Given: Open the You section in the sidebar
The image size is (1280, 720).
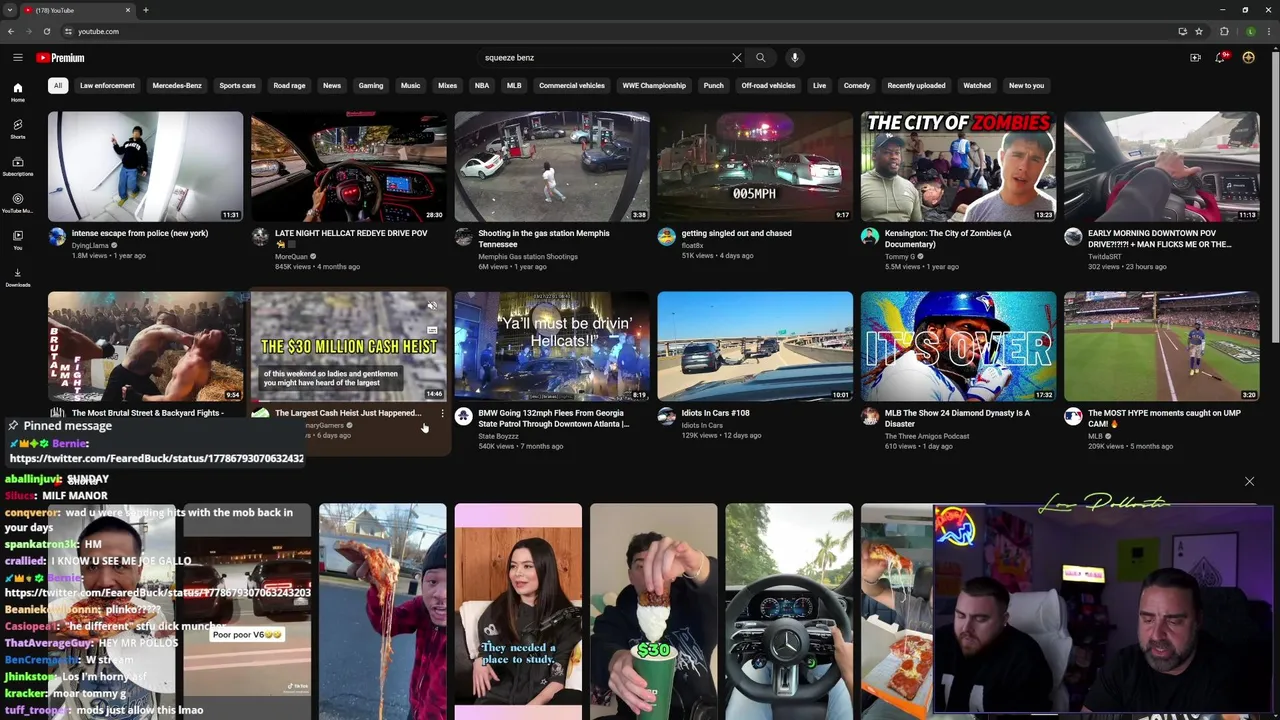Looking at the screenshot, I should 17,241.
